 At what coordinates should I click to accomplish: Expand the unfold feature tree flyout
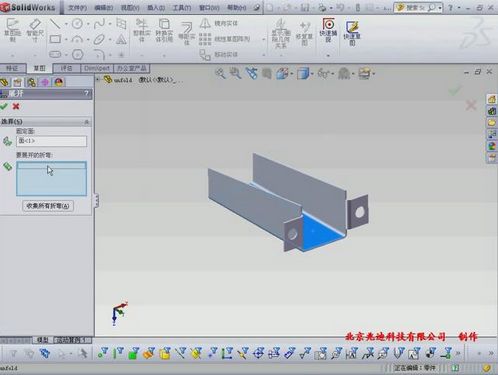pyautogui.click(x=98, y=80)
